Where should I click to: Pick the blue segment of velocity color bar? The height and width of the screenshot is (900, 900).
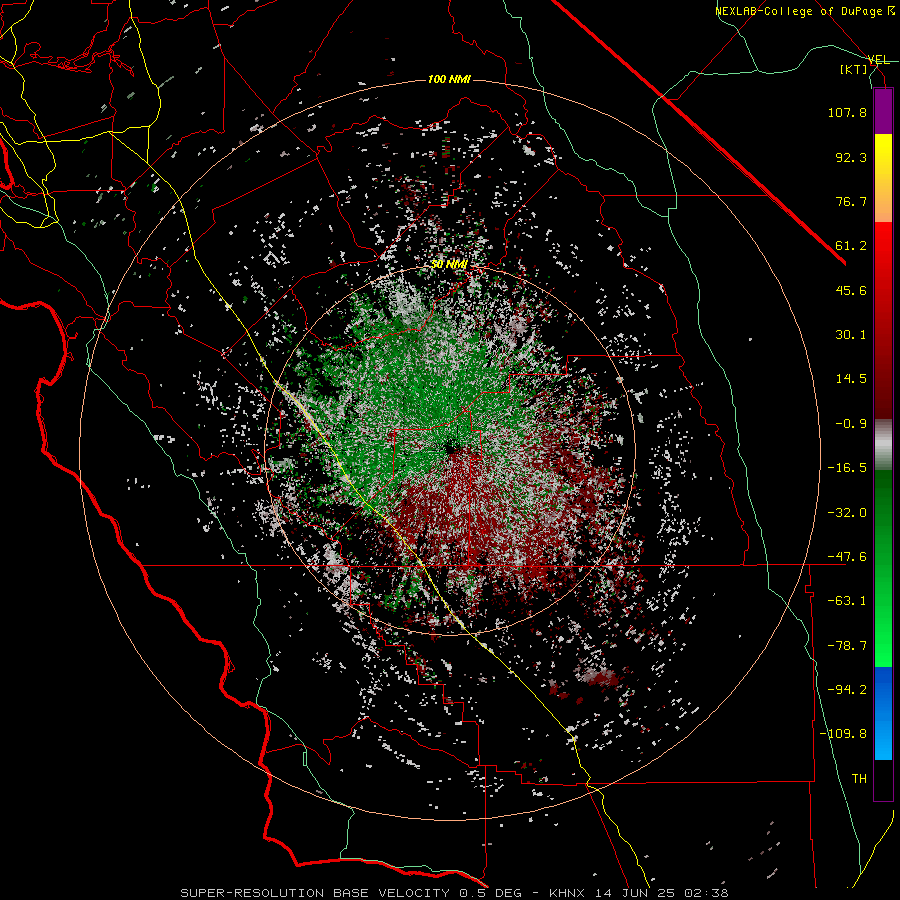point(883,713)
